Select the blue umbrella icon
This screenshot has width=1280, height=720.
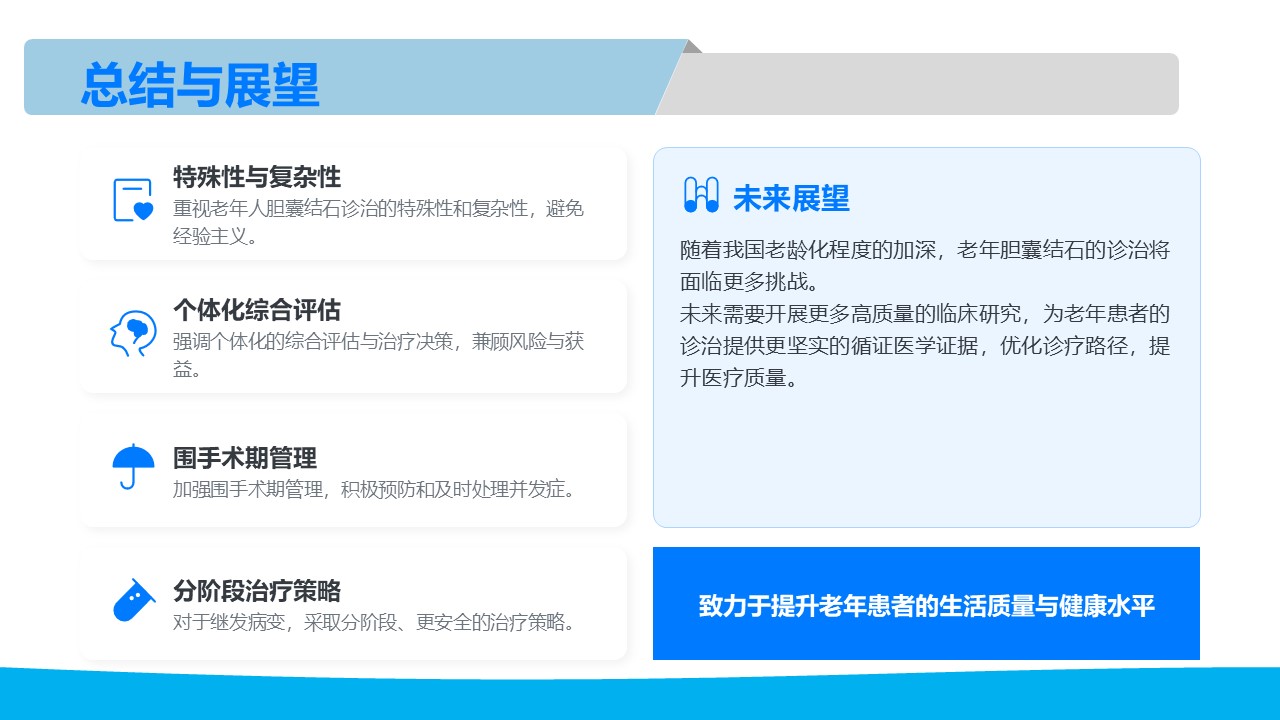click(x=133, y=466)
